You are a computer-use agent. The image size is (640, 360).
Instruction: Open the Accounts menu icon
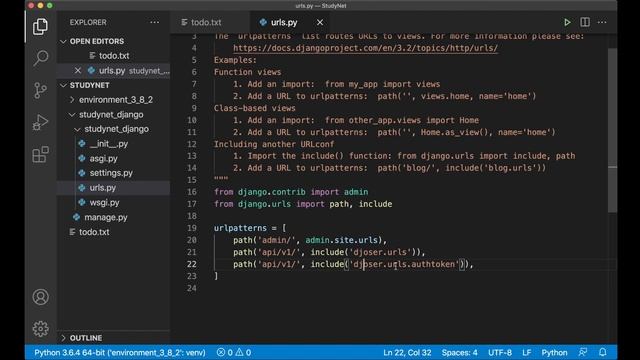(40, 297)
